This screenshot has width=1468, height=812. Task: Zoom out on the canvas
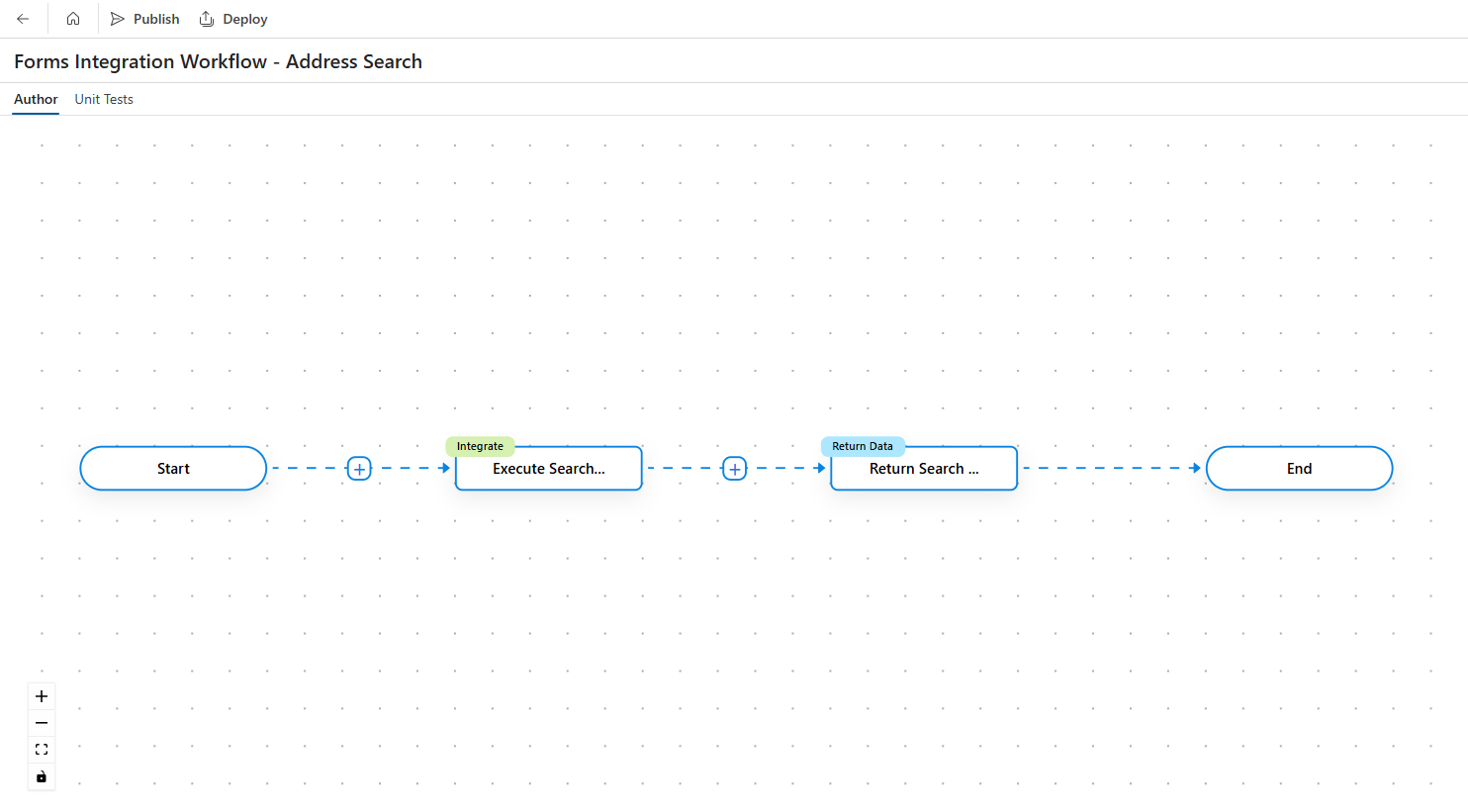(x=42, y=723)
